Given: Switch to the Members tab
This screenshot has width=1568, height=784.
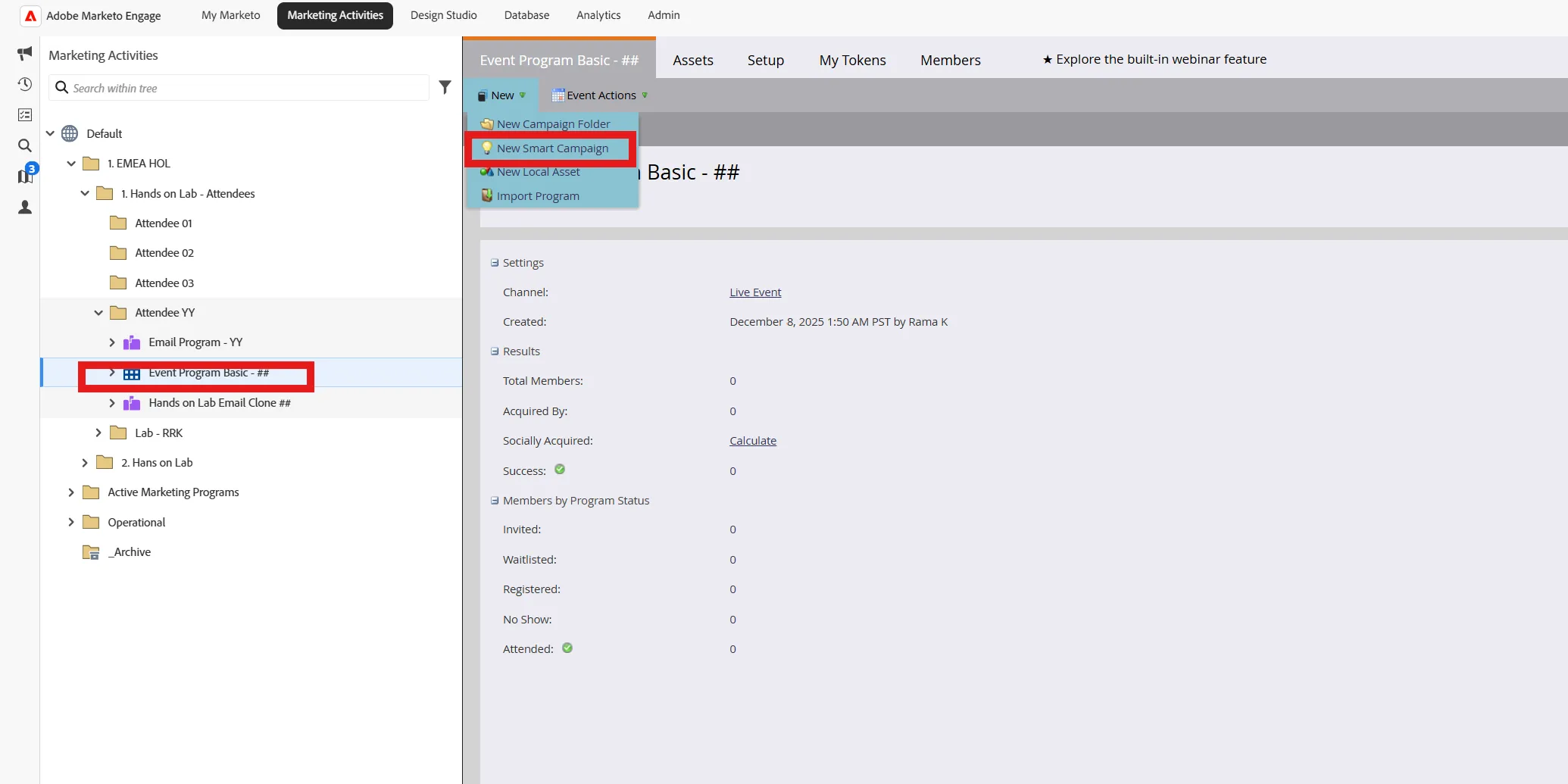Looking at the screenshot, I should (950, 60).
